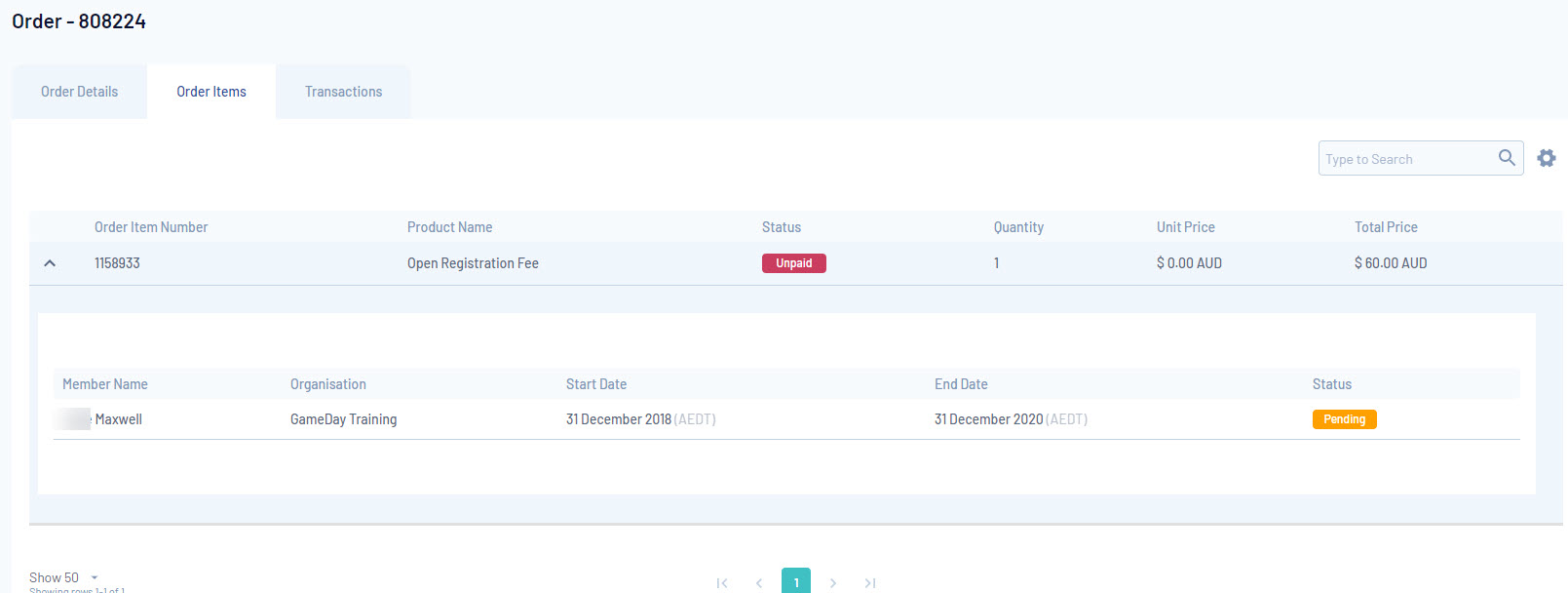Screen dimensions: 1568x593
Task: Sort by Product Name column header
Action: coord(449,227)
